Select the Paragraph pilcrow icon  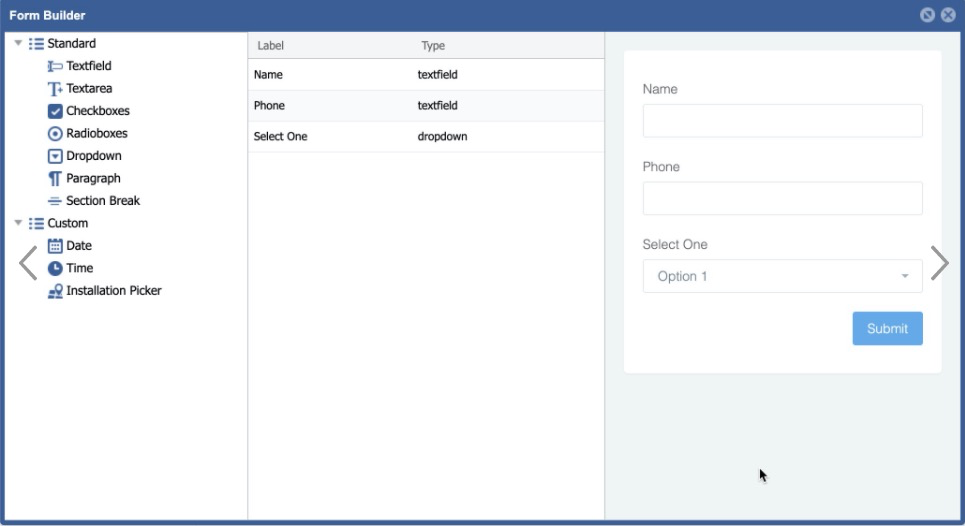pos(55,179)
